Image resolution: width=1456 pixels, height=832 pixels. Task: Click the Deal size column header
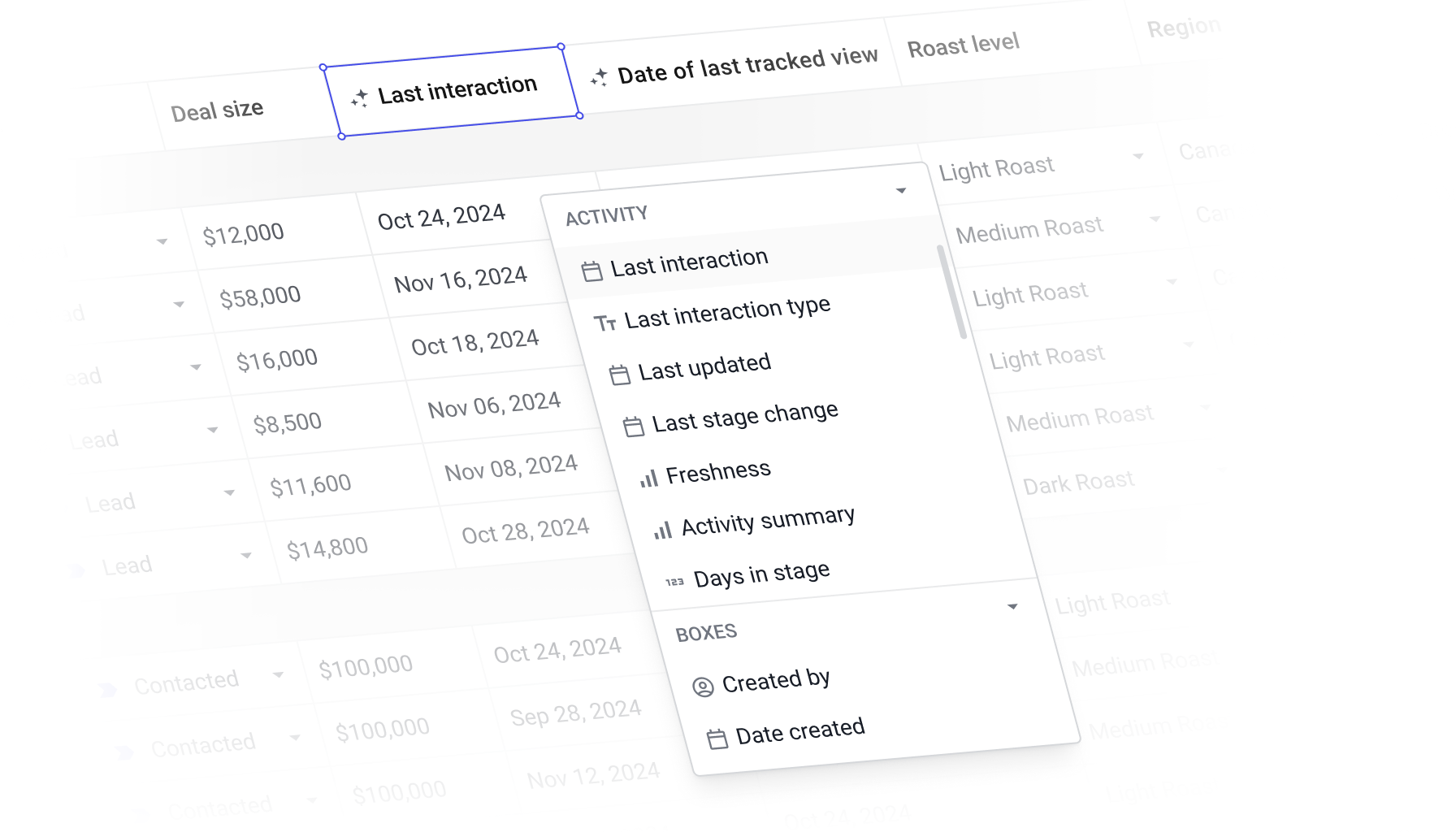click(217, 107)
